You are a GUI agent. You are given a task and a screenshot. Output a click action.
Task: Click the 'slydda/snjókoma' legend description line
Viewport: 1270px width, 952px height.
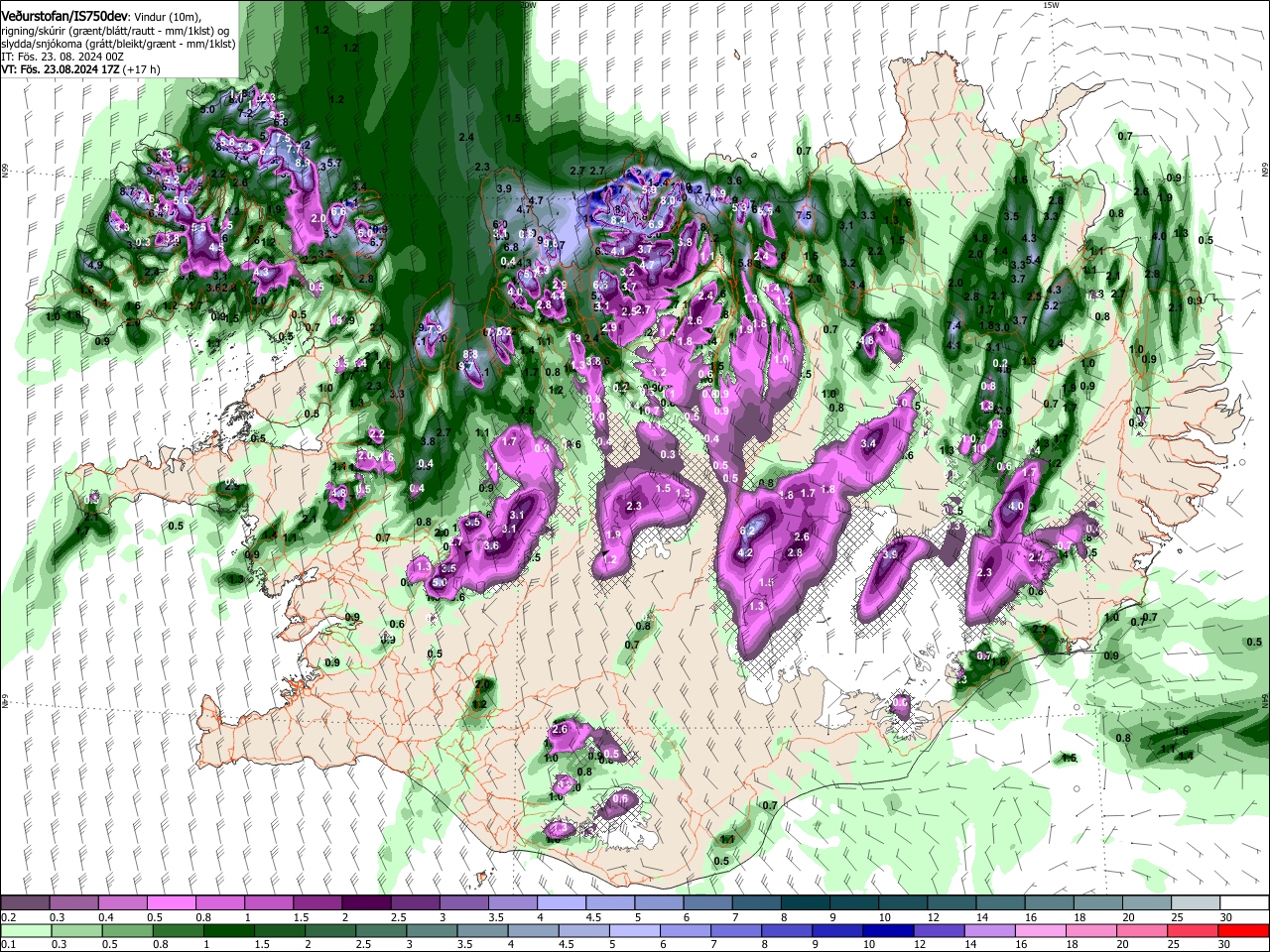point(118,44)
